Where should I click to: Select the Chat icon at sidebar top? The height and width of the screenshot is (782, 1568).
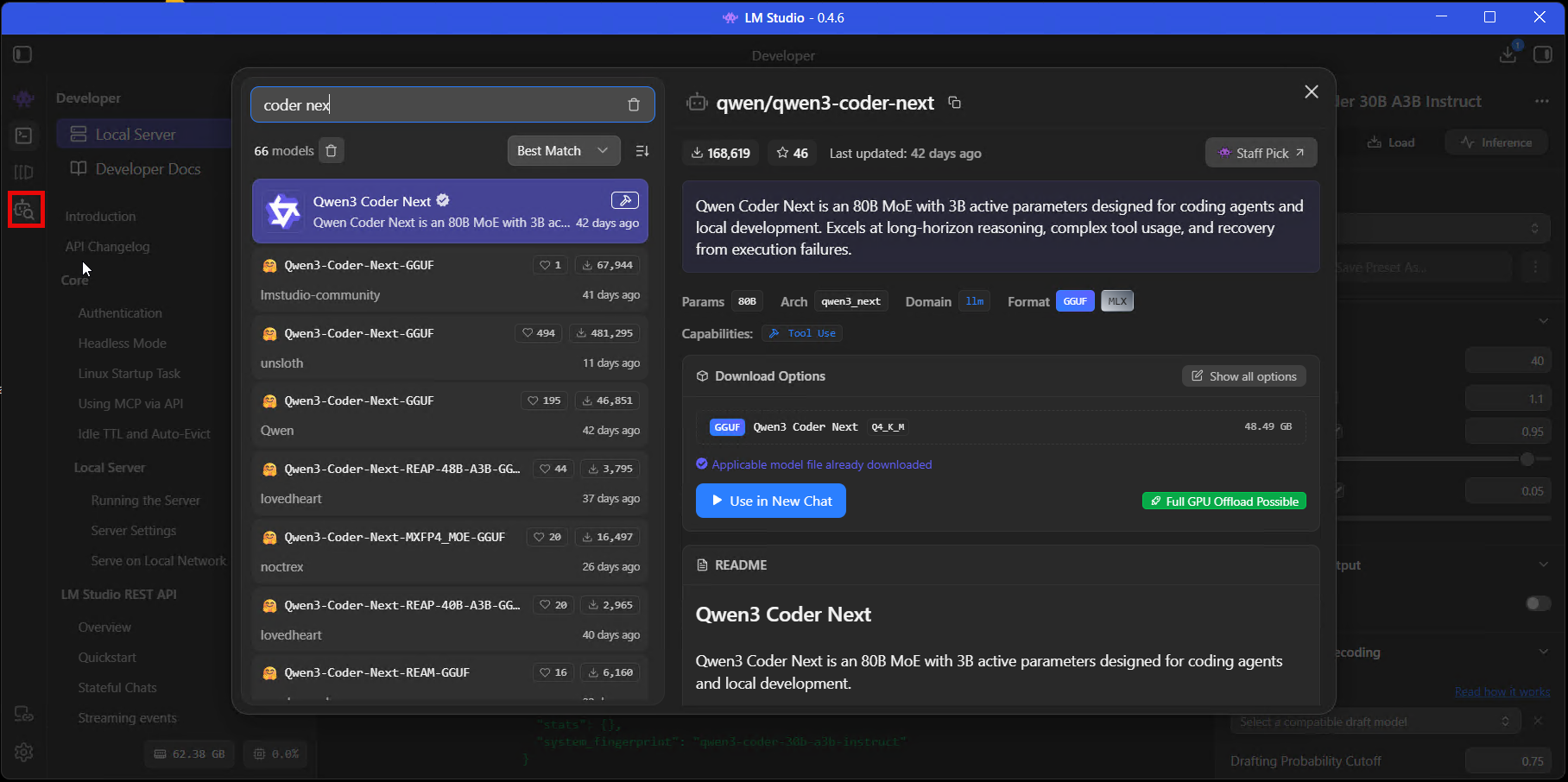pos(23,98)
